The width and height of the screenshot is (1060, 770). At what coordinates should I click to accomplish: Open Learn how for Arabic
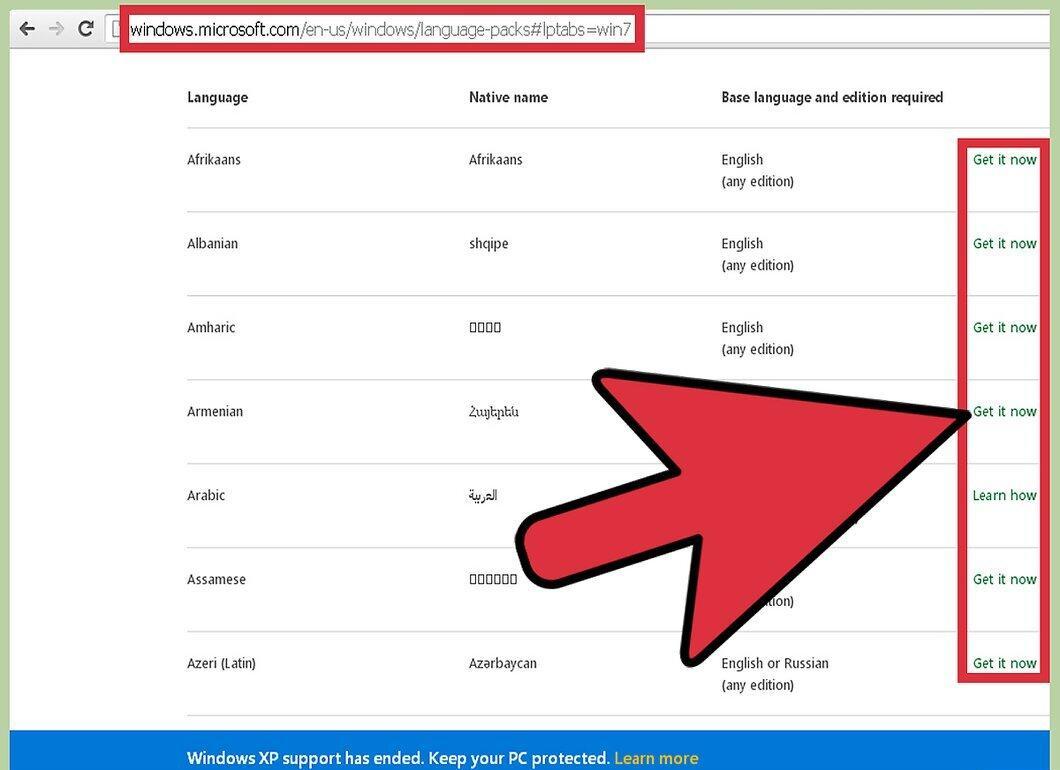tap(1005, 496)
